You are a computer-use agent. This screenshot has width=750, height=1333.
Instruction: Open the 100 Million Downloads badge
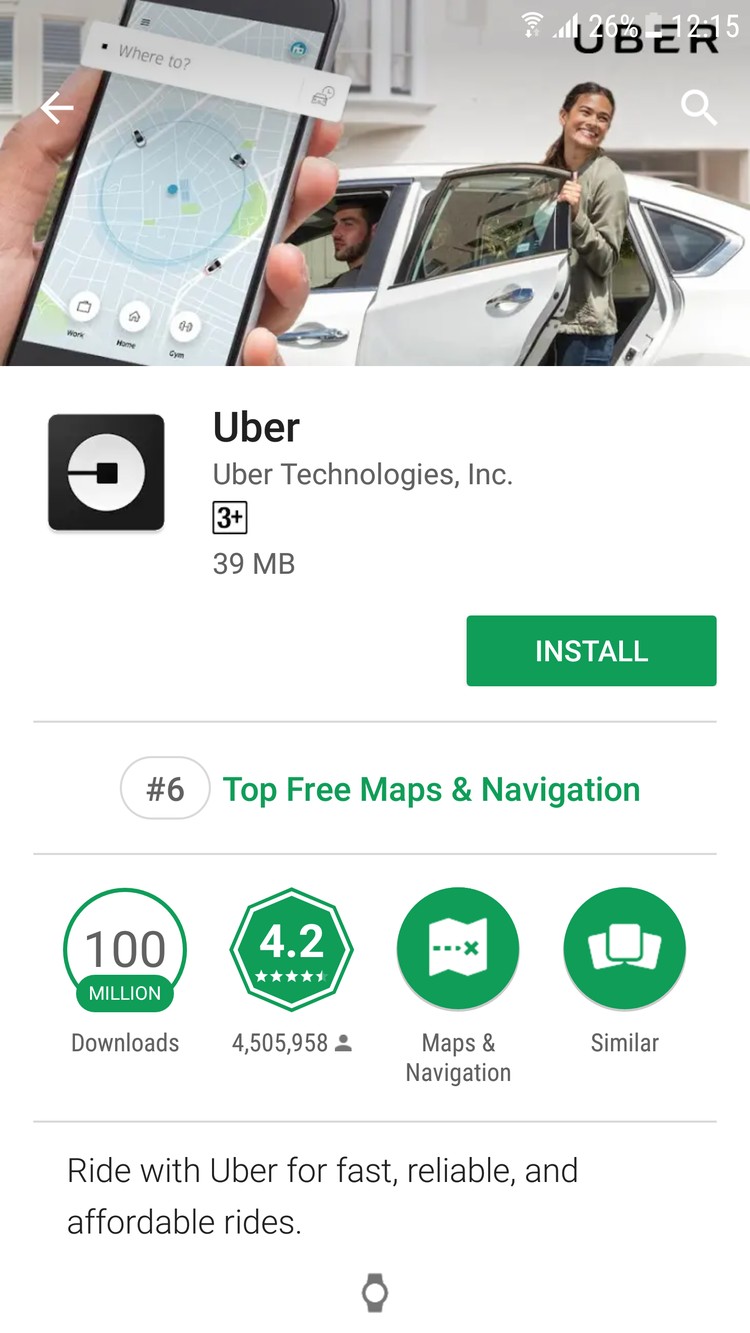125,950
